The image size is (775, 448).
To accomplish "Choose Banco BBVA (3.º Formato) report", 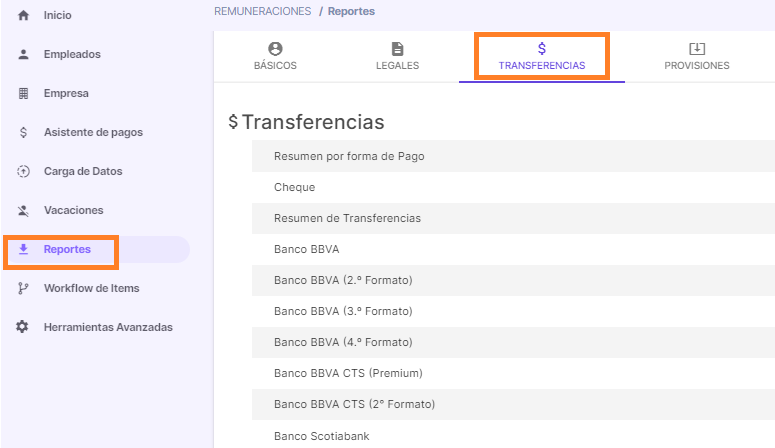I will pos(343,311).
